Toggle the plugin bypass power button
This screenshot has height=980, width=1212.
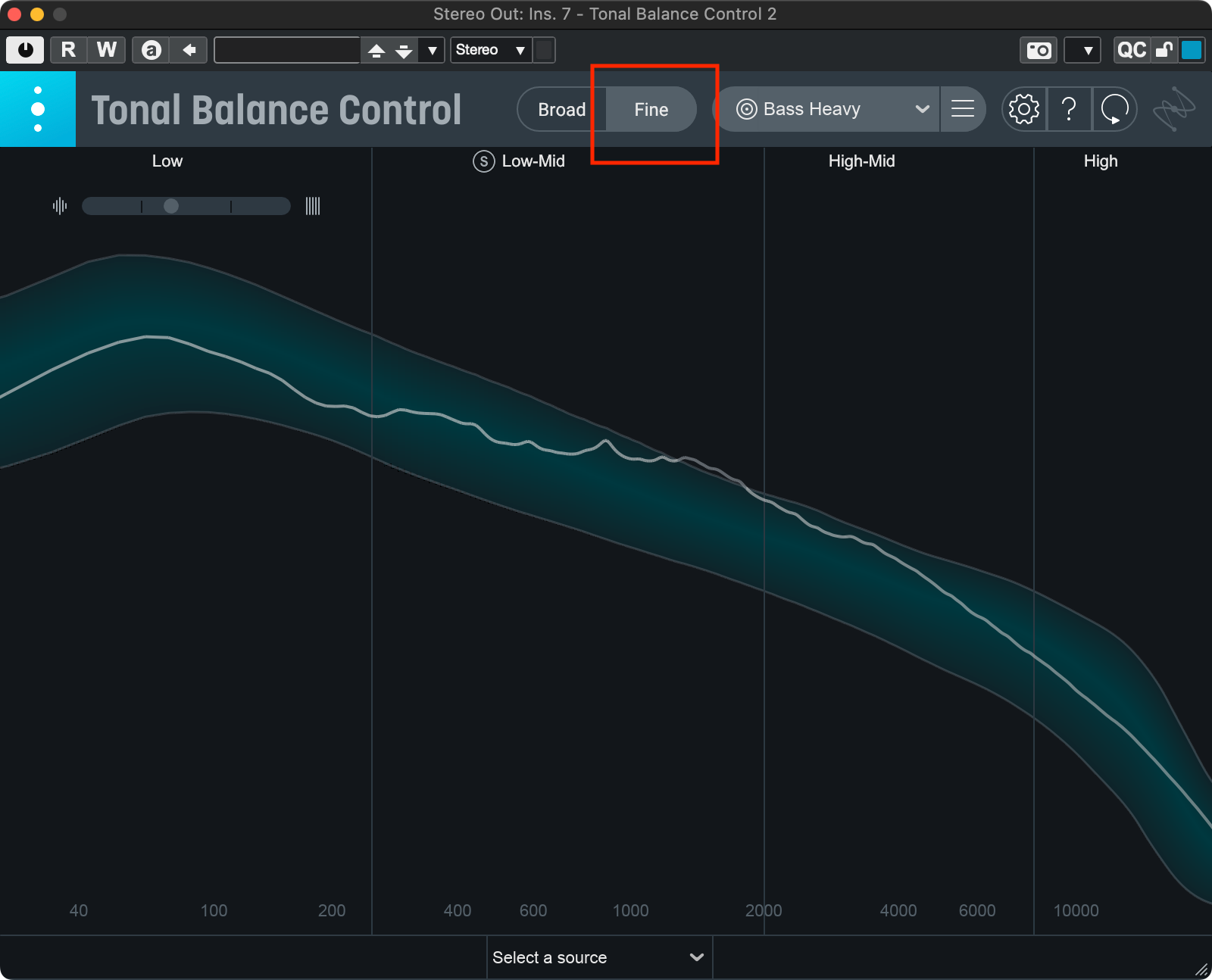coord(25,50)
